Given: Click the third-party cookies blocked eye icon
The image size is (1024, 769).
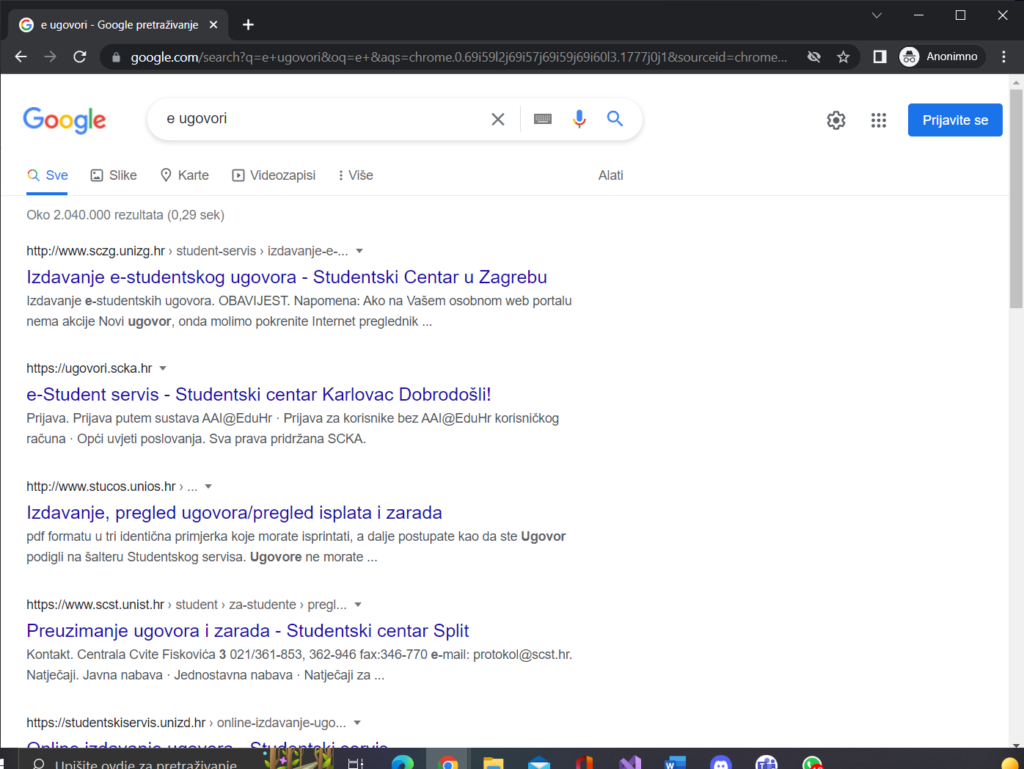Looking at the screenshot, I should tap(814, 57).
